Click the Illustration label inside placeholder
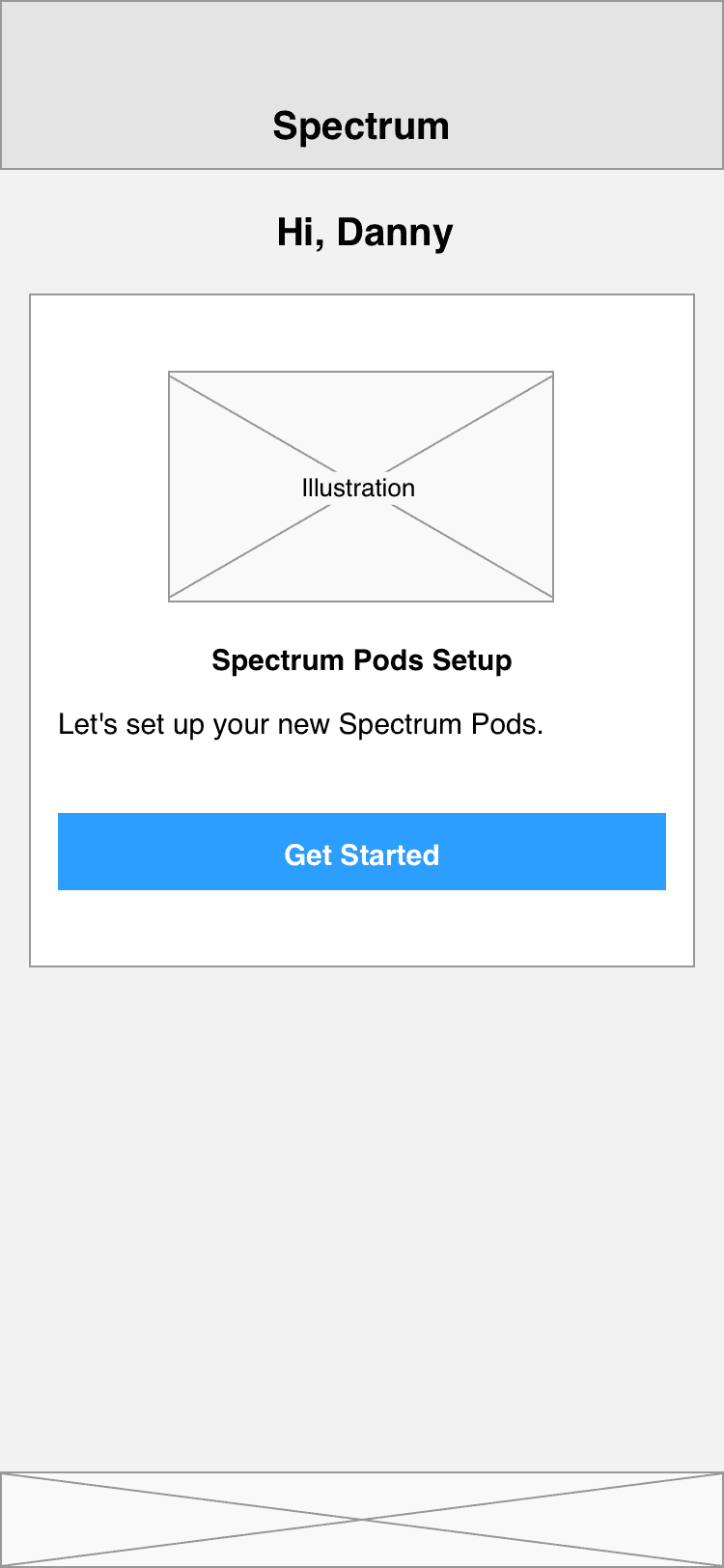724x1568 pixels. click(358, 488)
